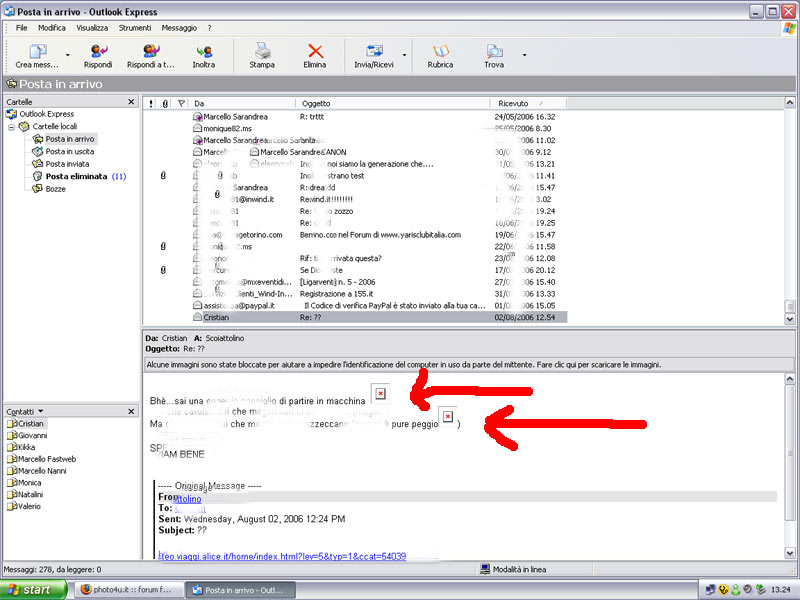Click the Inoltra toolbar button
The image size is (800, 600).
pos(204,56)
